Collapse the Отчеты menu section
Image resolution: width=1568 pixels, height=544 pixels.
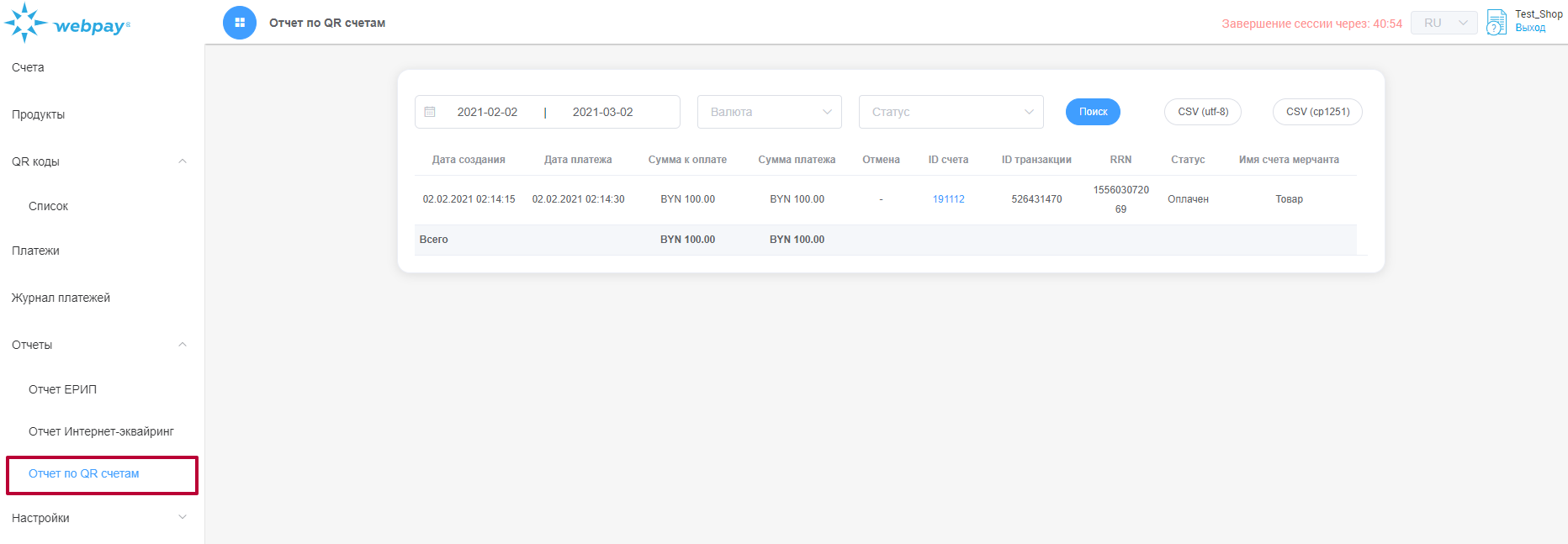pos(183,345)
